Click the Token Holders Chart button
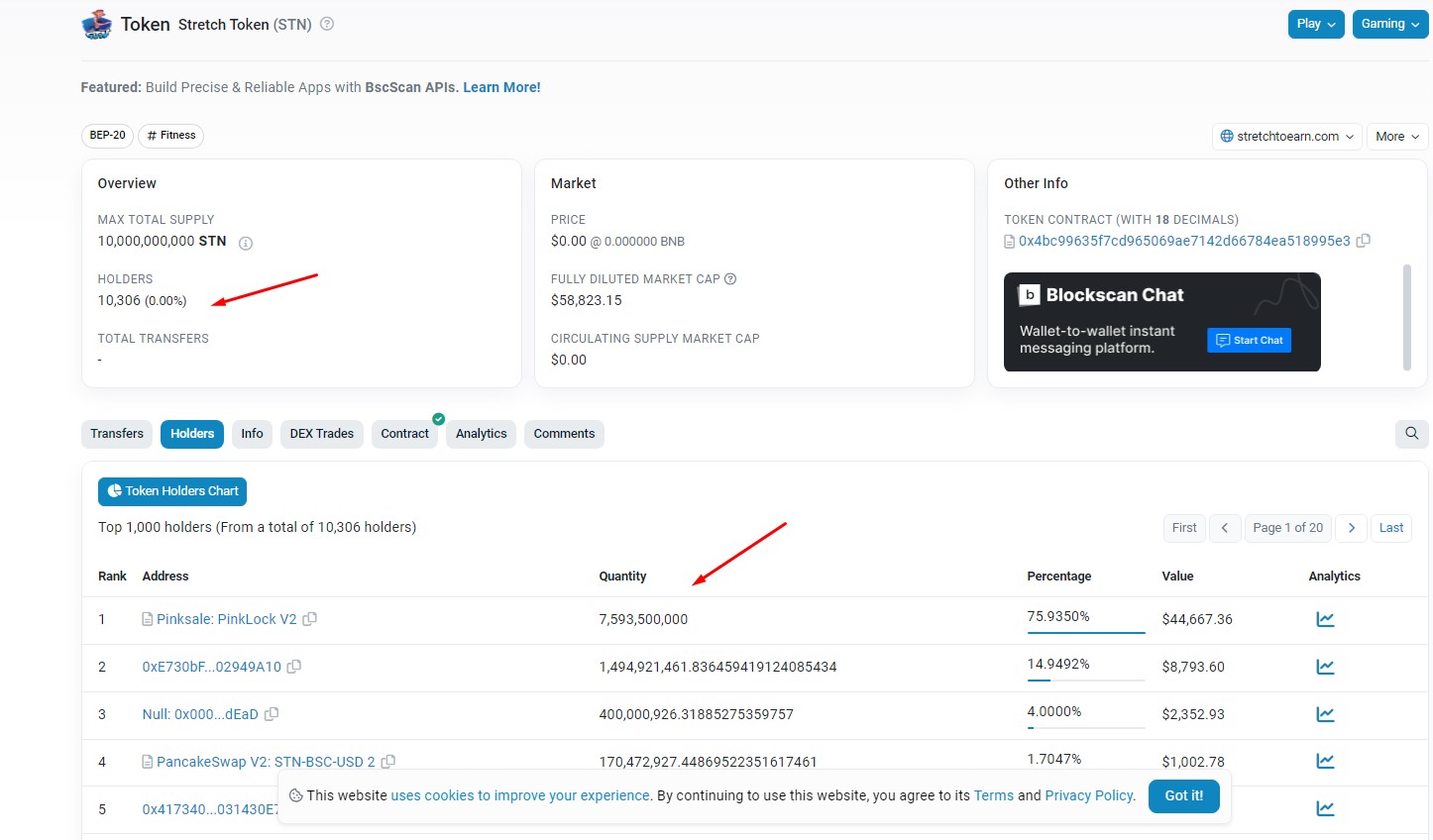This screenshot has width=1433, height=840. [172, 491]
